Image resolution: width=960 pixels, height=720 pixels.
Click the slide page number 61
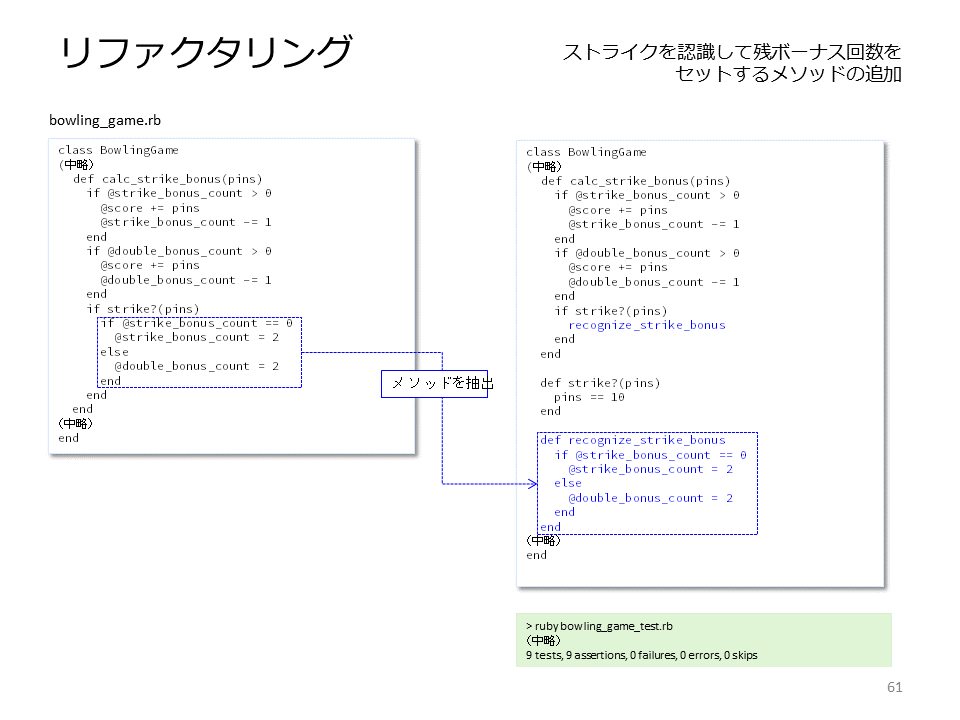tap(894, 687)
